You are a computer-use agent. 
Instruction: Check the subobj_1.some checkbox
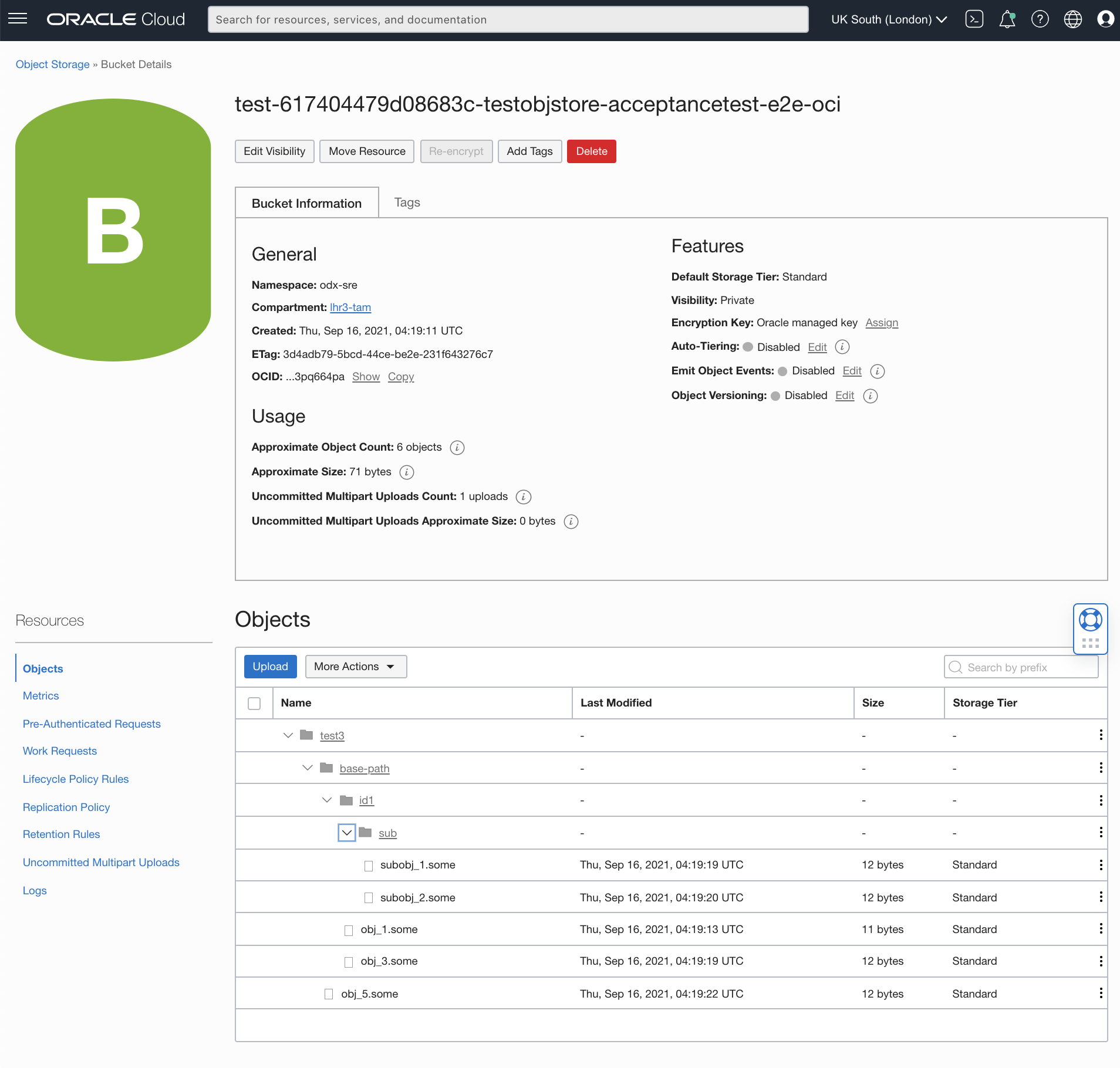point(369,866)
